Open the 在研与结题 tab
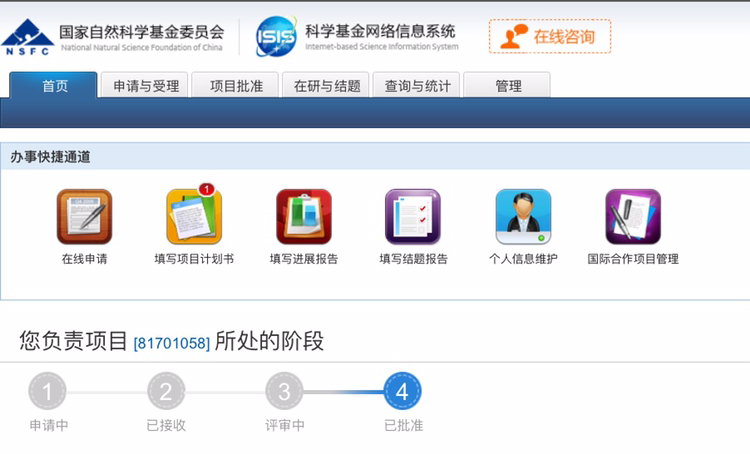The width and height of the screenshot is (750, 454). pyautogui.click(x=326, y=86)
